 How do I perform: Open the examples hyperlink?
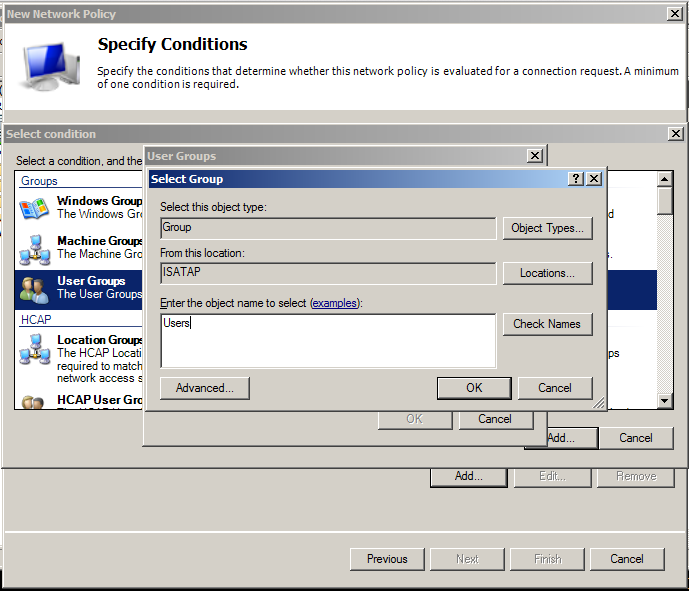(x=333, y=303)
